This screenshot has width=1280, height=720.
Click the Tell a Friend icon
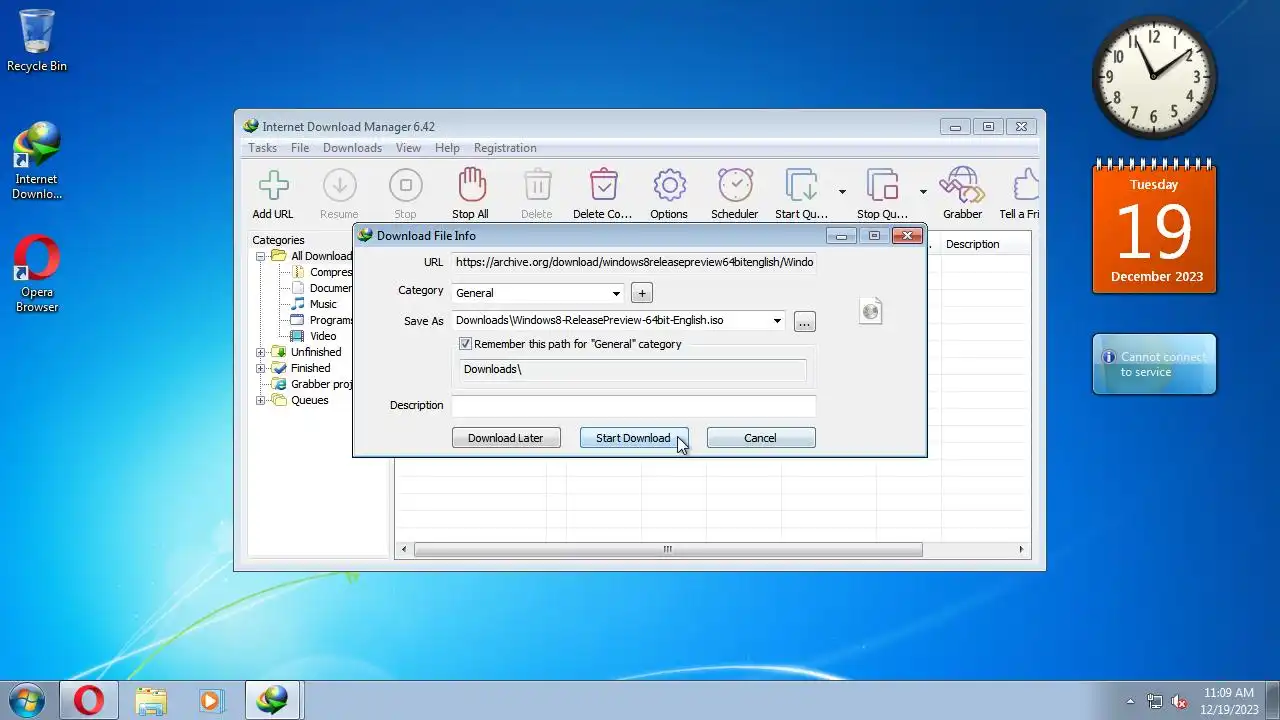[1026, 186]
